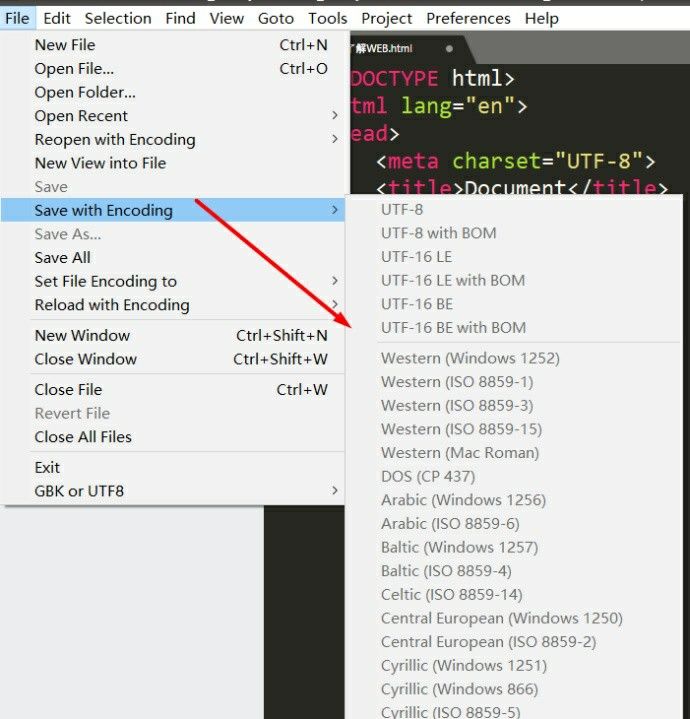This screenshot has height=719, width=690.
Task: Select Arabic (ISO 8859-6) encoding
Action: (x=513, y=524)
